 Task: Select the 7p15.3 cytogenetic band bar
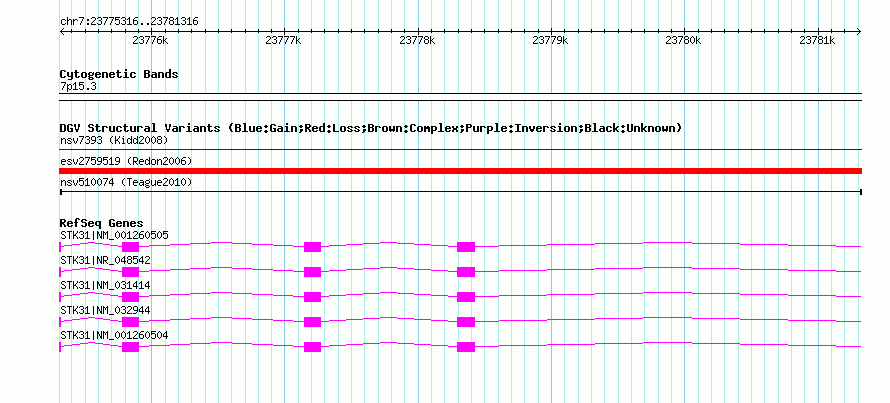461,97
